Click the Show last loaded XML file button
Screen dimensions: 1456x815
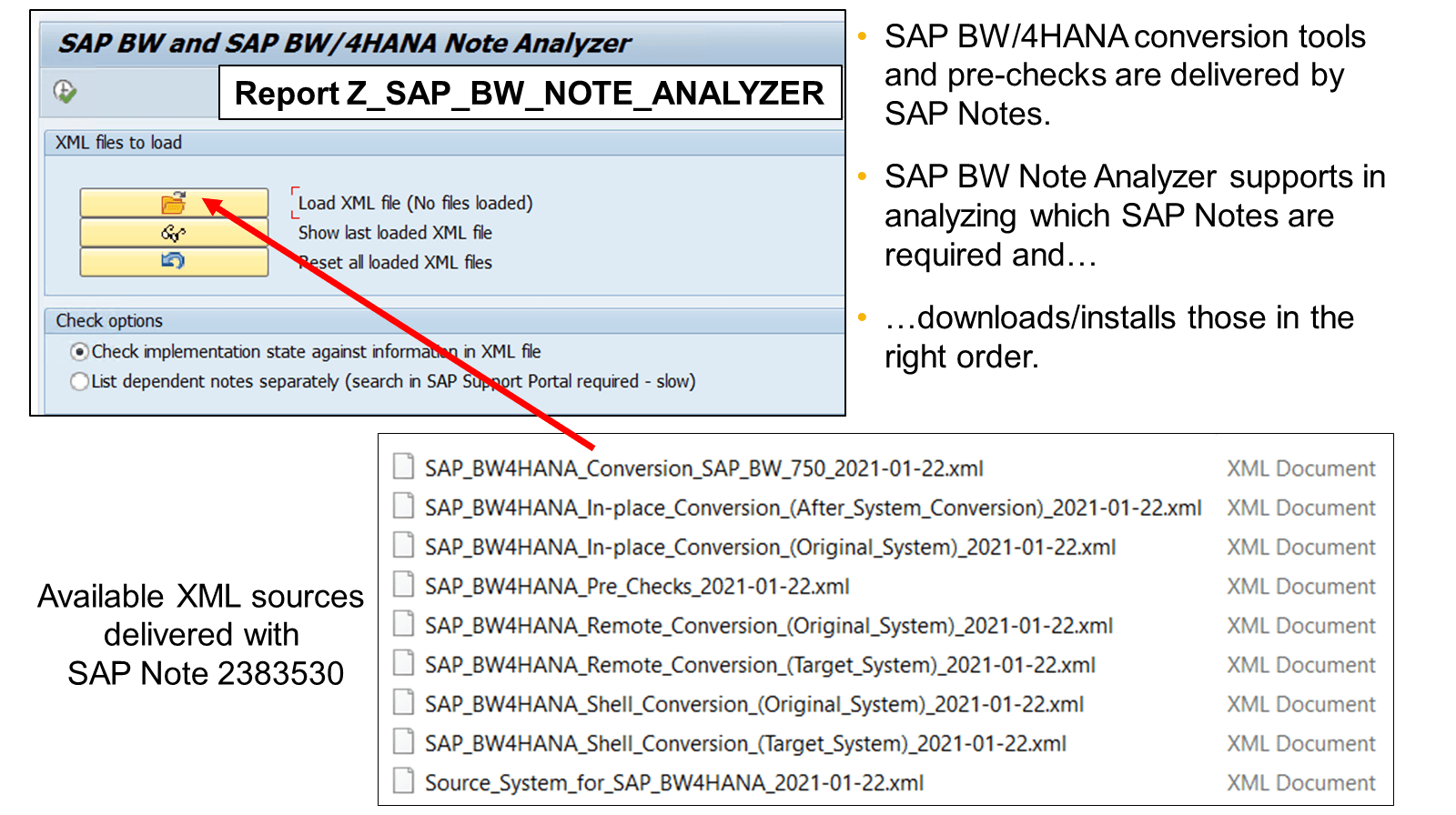(174, 233)
